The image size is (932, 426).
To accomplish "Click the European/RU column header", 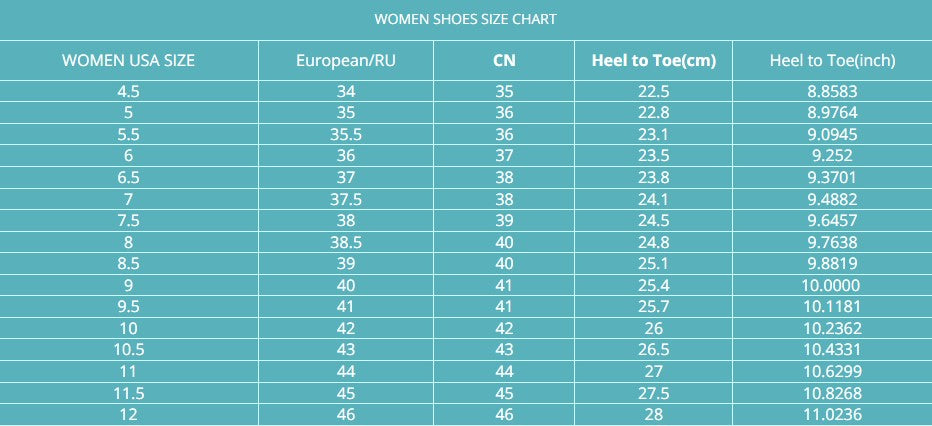I will [346, 60].
